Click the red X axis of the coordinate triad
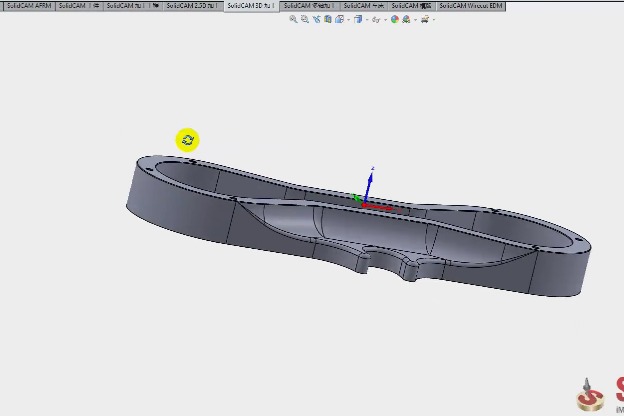624x416 pixels. tap(378, 207)
